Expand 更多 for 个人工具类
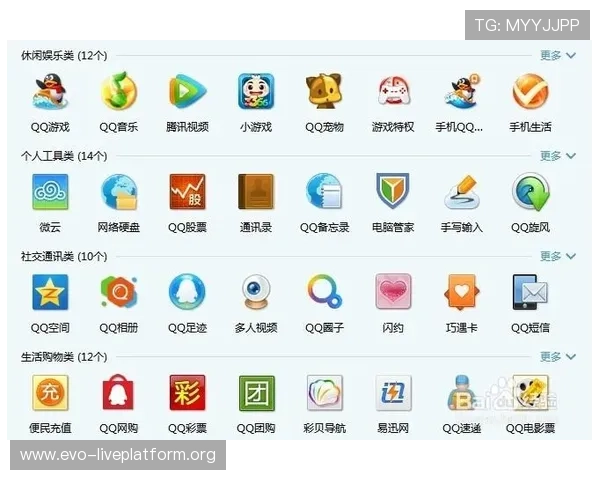 [x=558, y=156]
